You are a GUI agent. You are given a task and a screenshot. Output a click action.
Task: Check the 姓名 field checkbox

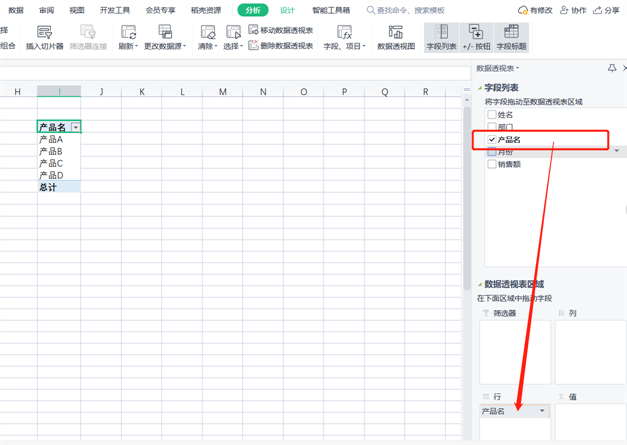tap(492, 115)
